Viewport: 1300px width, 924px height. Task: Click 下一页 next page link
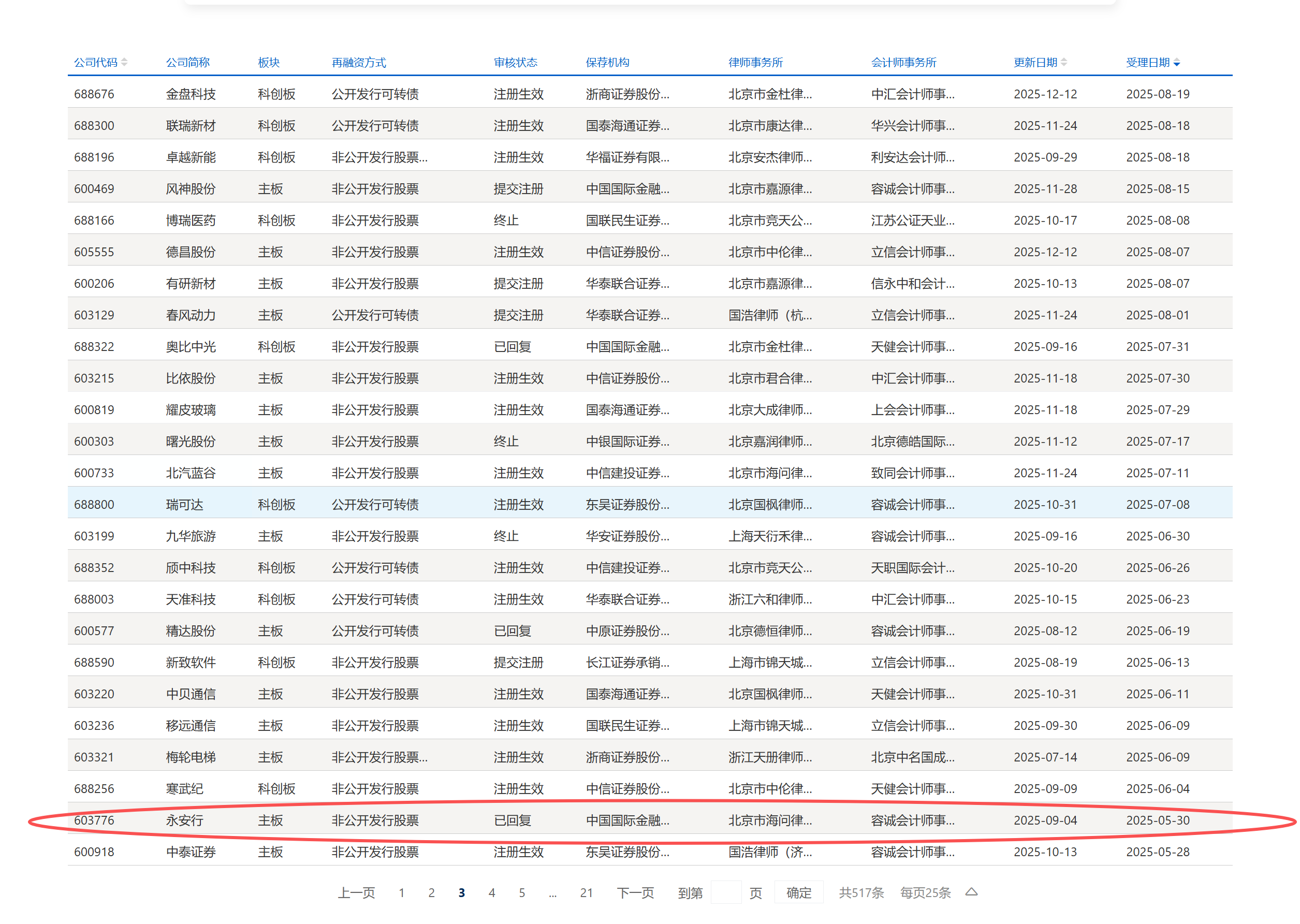tap(635, 893)
